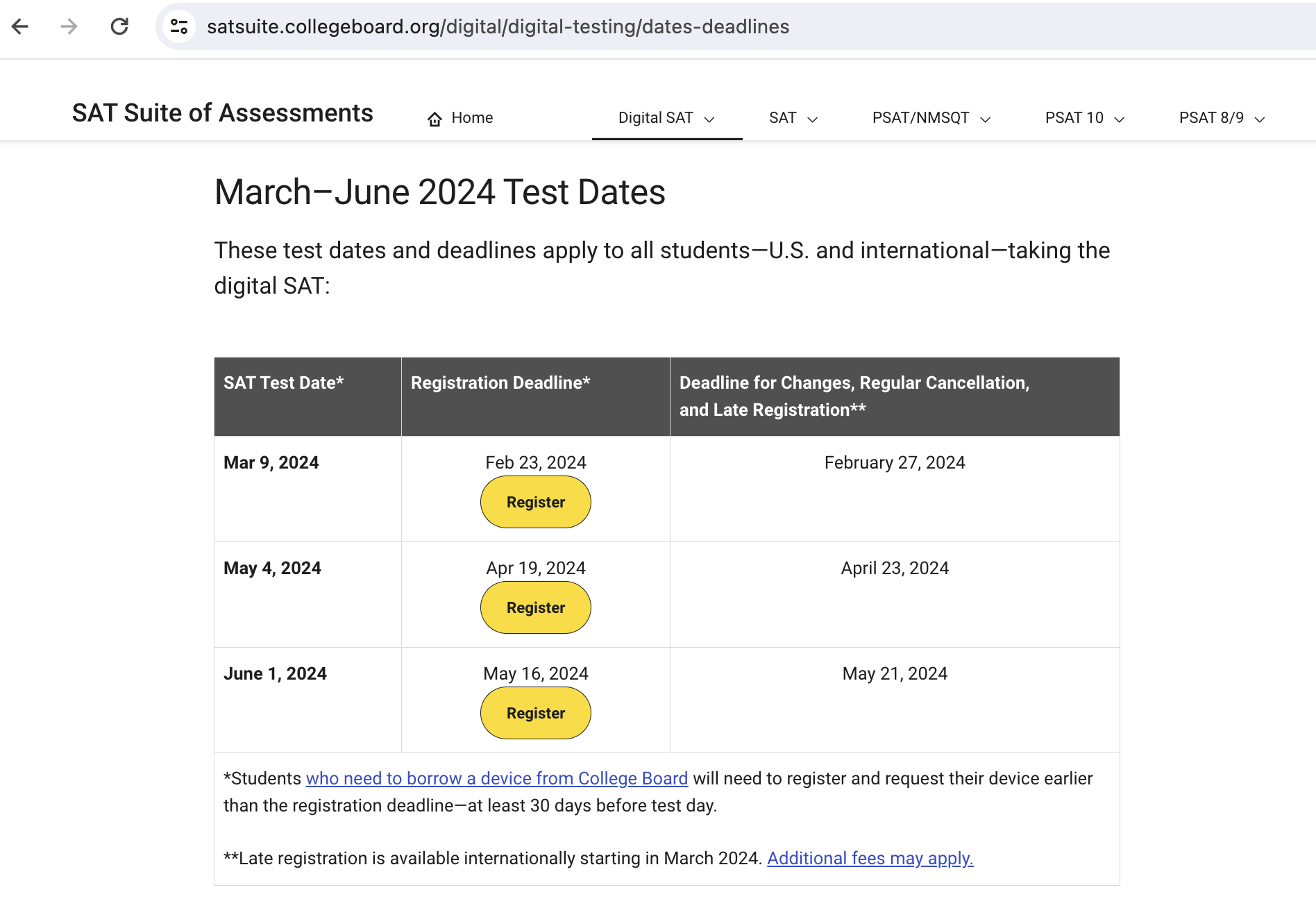Follow the Additional fees may apply link
This screenshot has width=1316, height=908.
click(870, 859)
